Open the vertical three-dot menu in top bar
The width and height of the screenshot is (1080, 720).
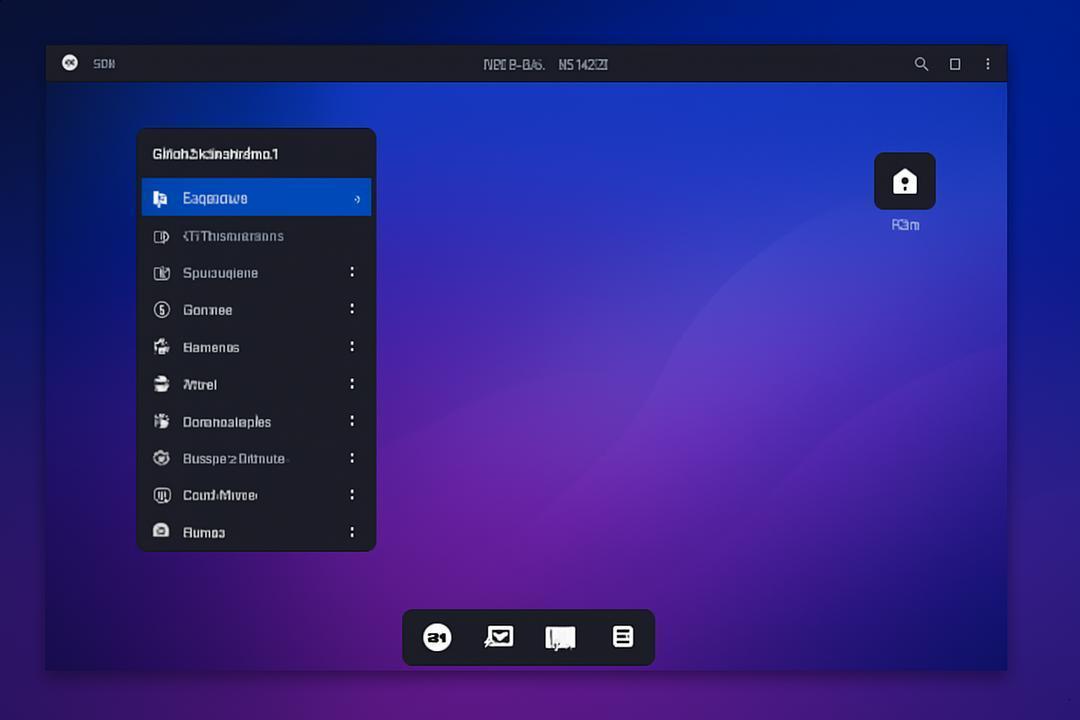click(988, 64)
